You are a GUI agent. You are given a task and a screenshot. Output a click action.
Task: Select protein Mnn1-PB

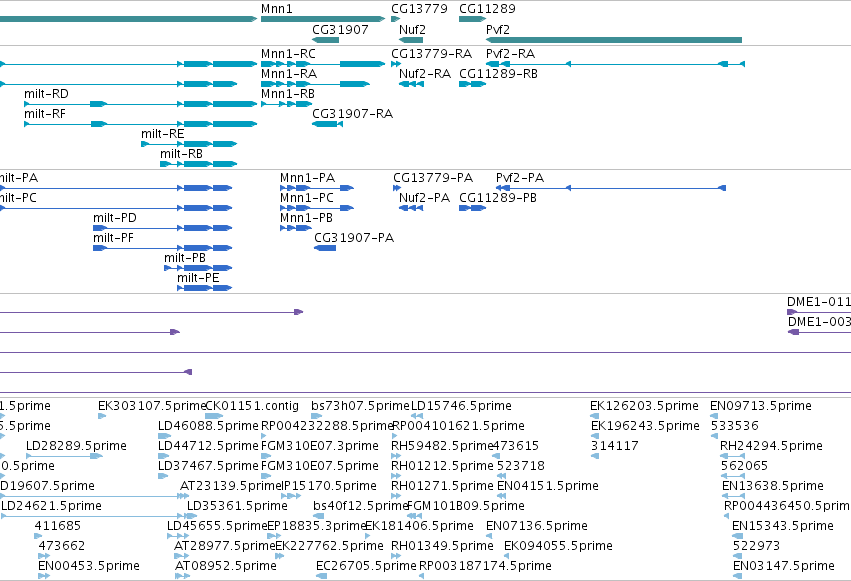click(x=296, y=228)
